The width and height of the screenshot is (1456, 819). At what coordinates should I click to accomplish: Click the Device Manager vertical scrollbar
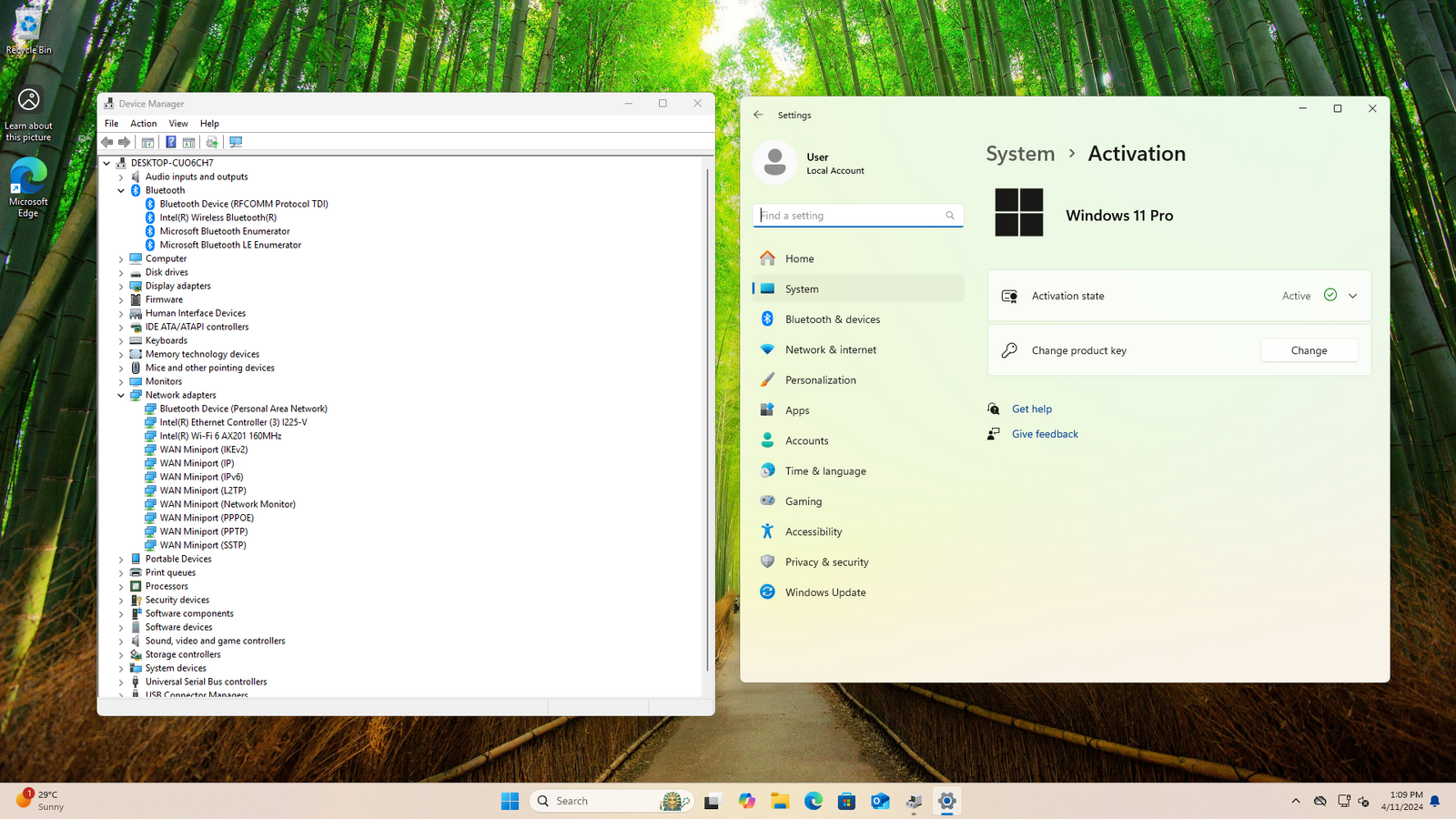pyautogui.click(x=707, y=419)
